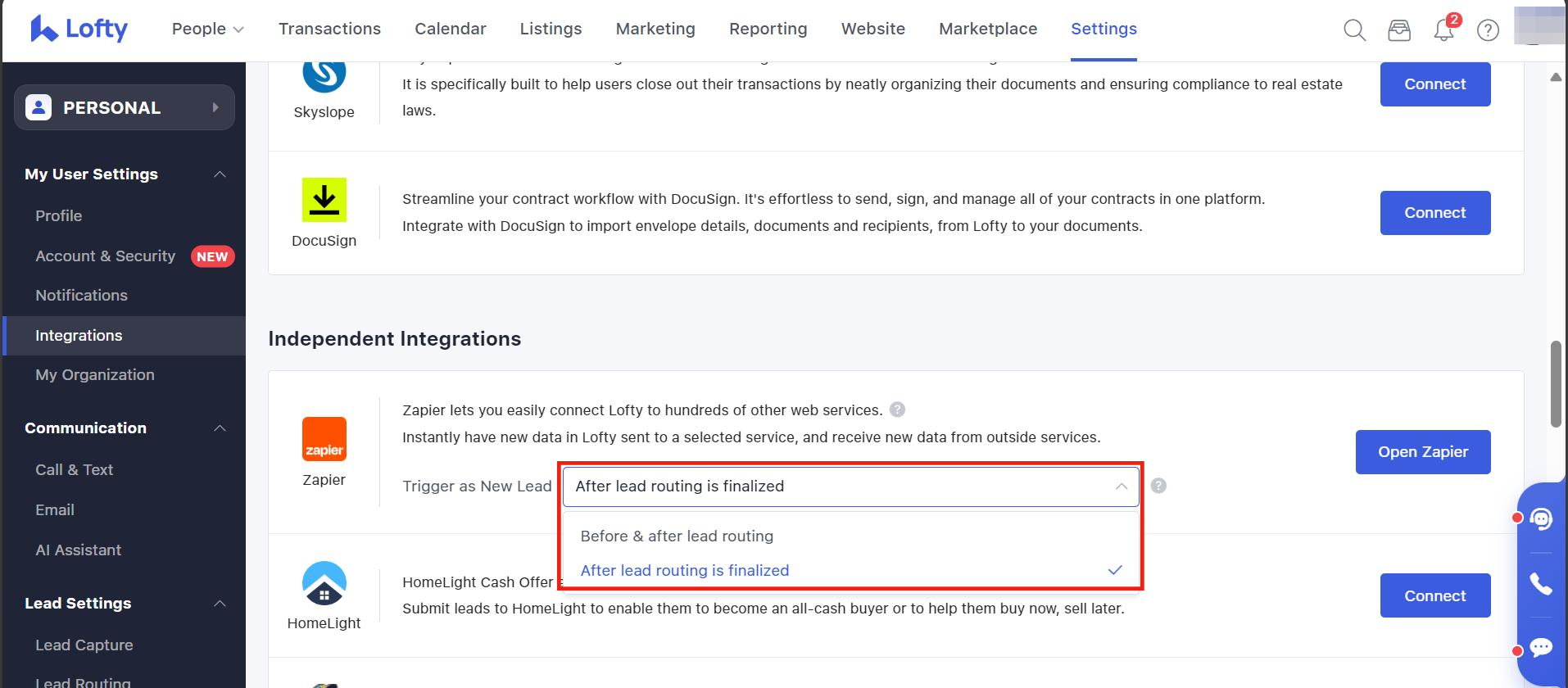Click the Open Zapier button
The height and width of the screenshot is (688, 1568).
[x=1422, y=452]
